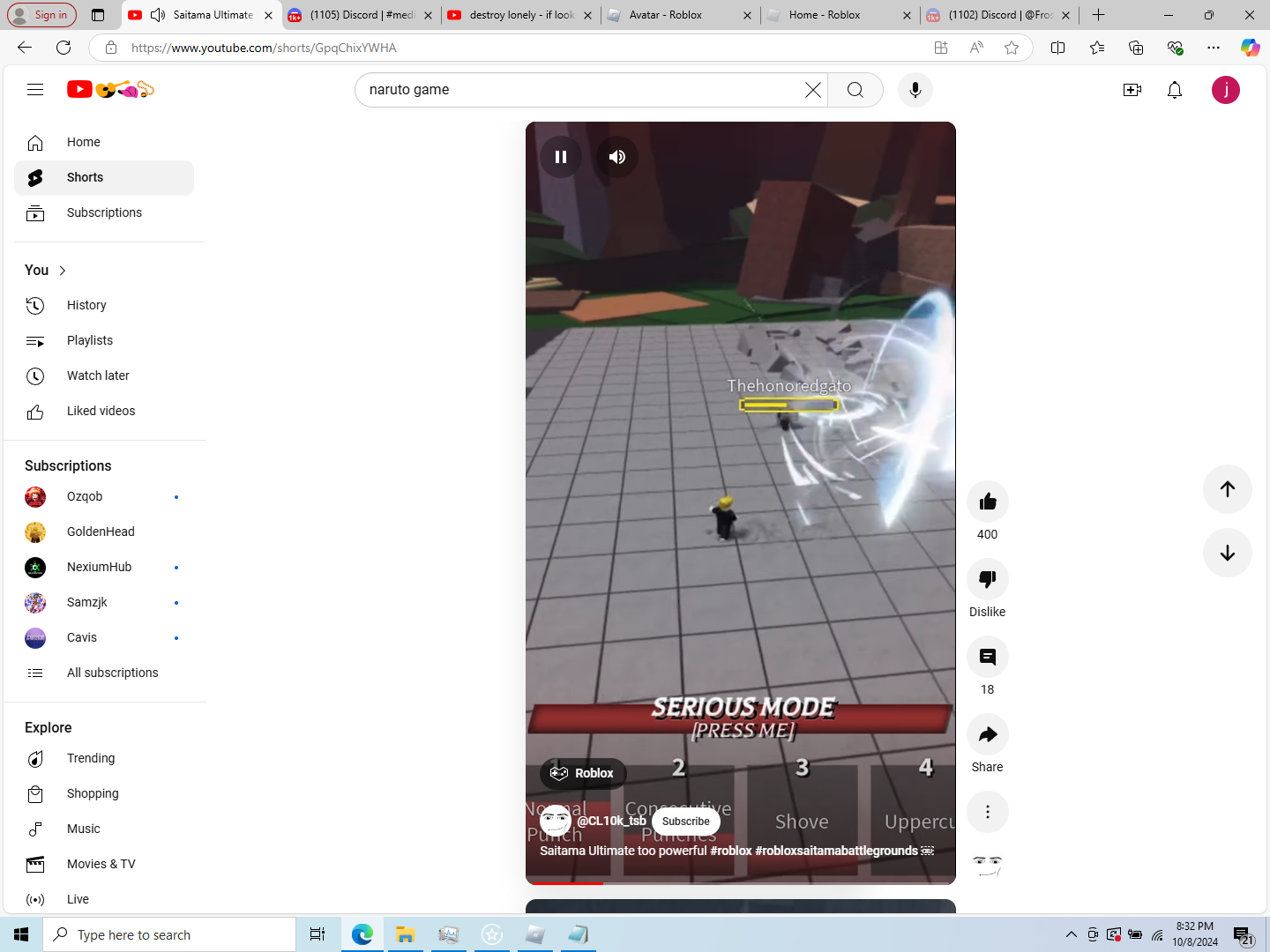Open the NexiumHub channel
The image size is (1270, 952).
[104, 567]
